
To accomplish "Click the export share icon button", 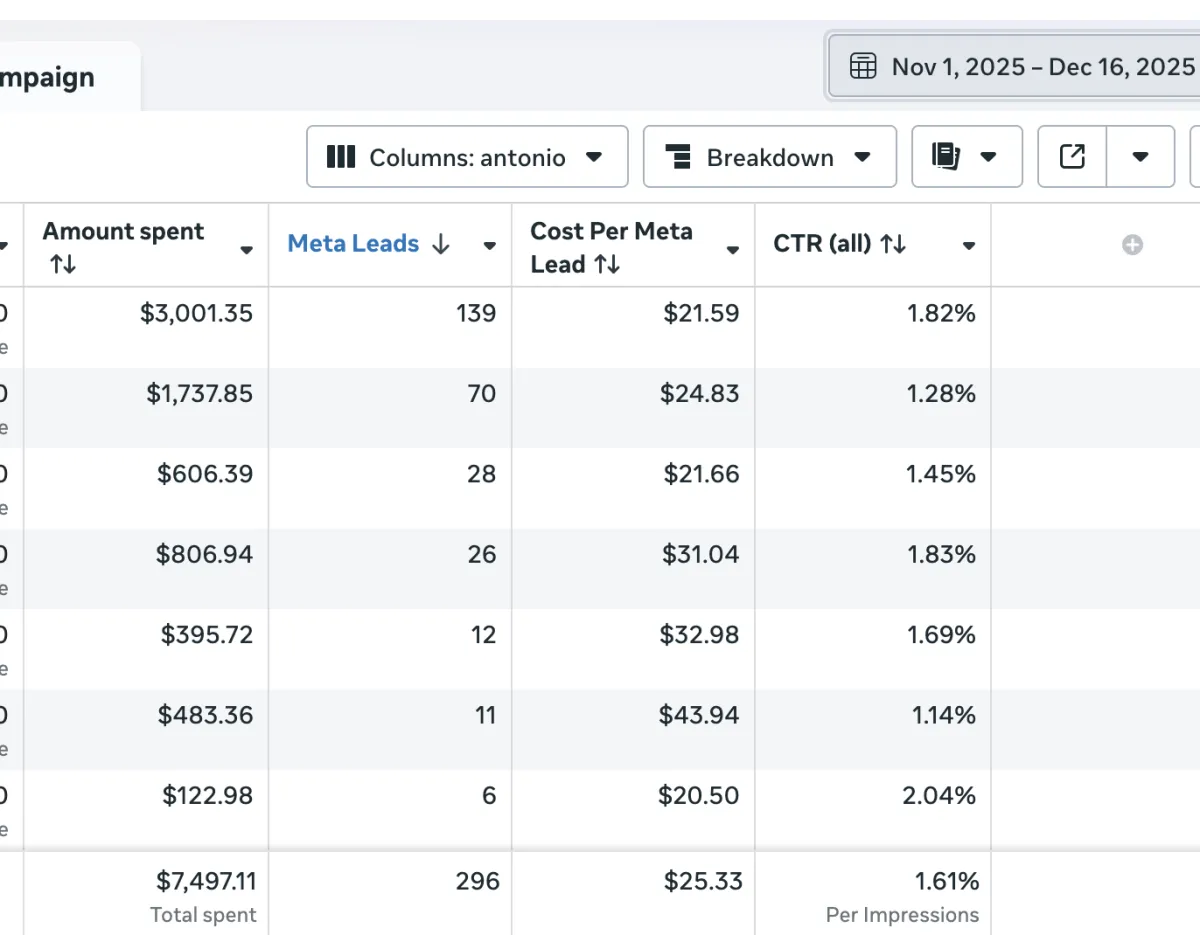I will 1072,157.
